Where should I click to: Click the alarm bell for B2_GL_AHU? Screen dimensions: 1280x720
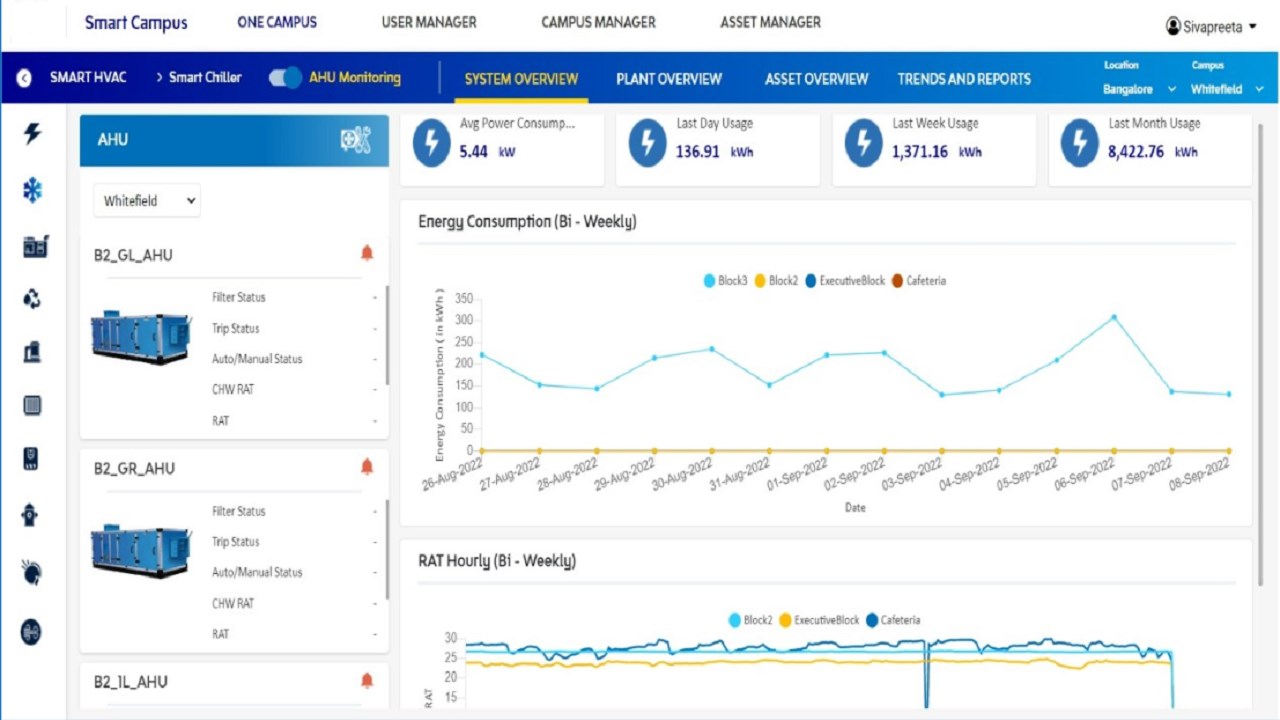(367, 253)
